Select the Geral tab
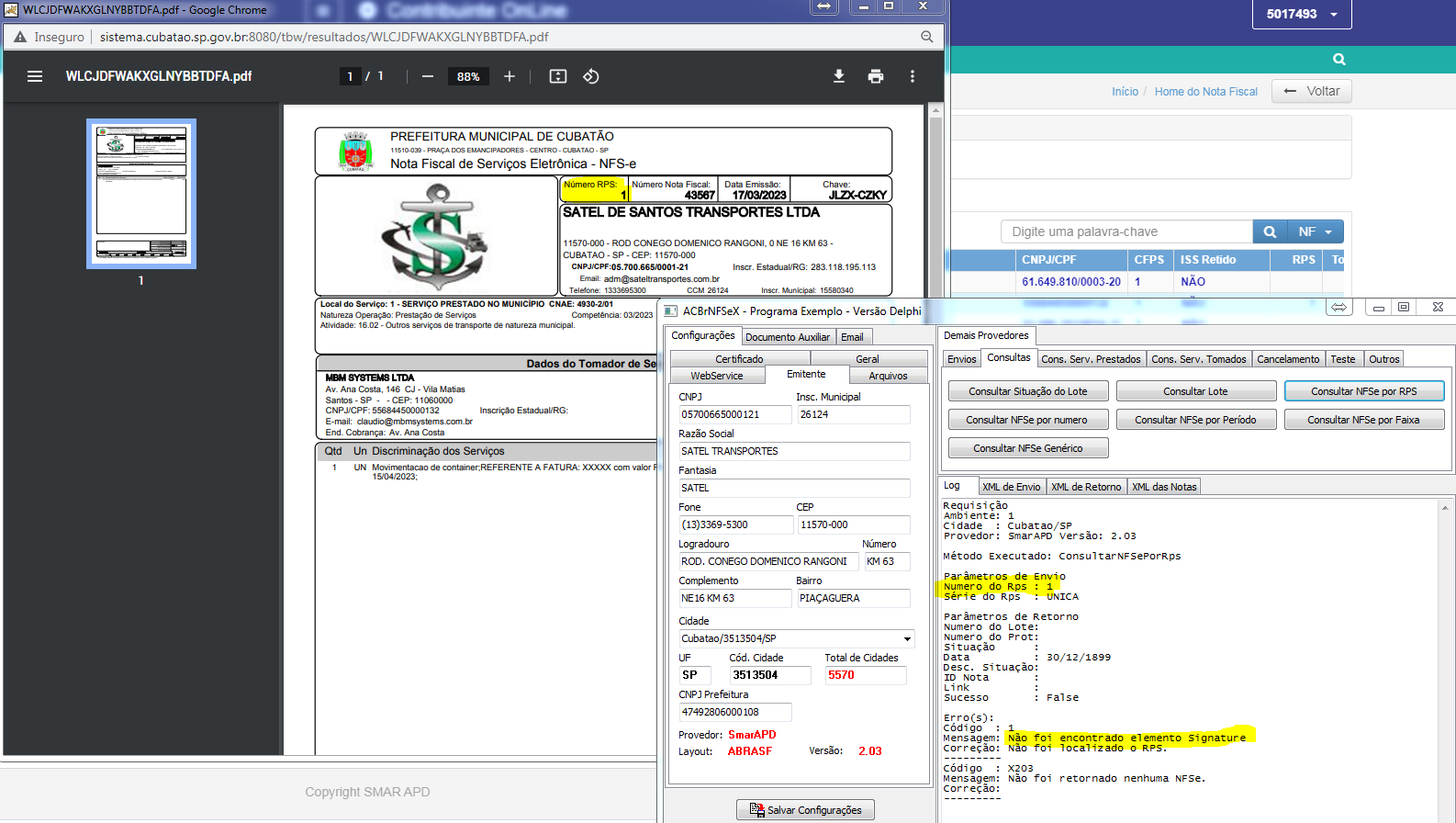The image size is (1456, 823). point(868,359)
